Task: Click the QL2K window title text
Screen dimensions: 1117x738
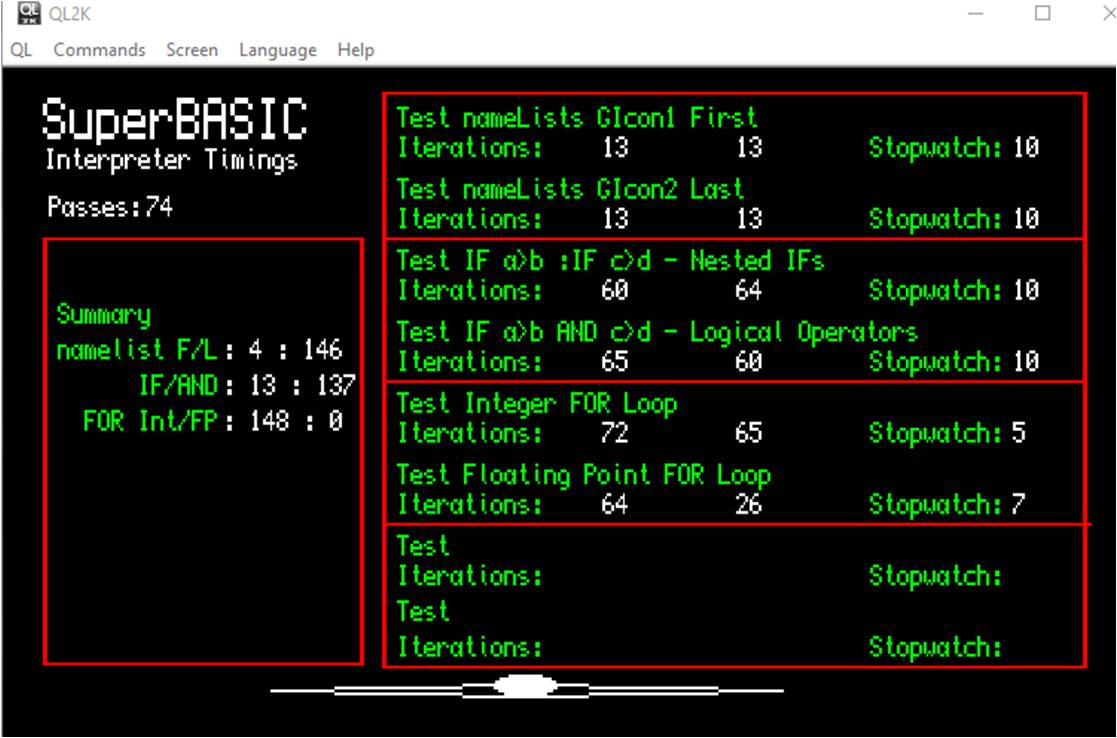Action: (70, 14)
